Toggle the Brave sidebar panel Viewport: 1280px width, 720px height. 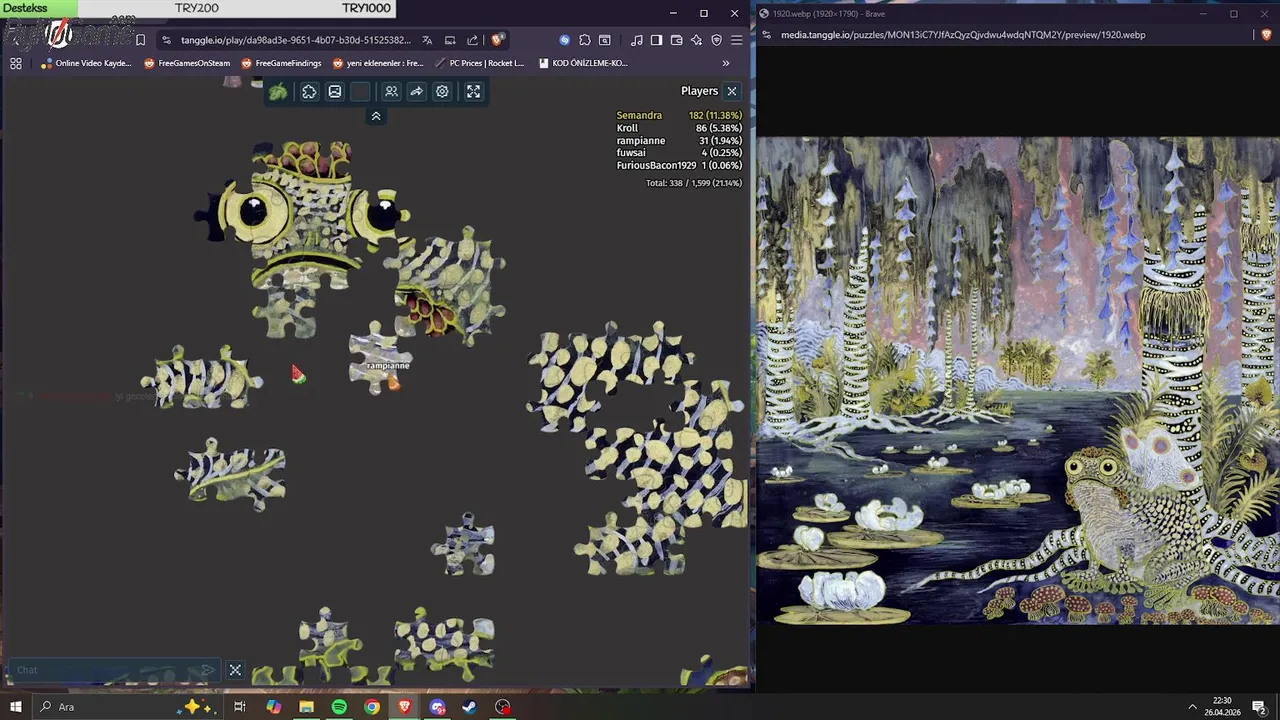tap(656, 40)
